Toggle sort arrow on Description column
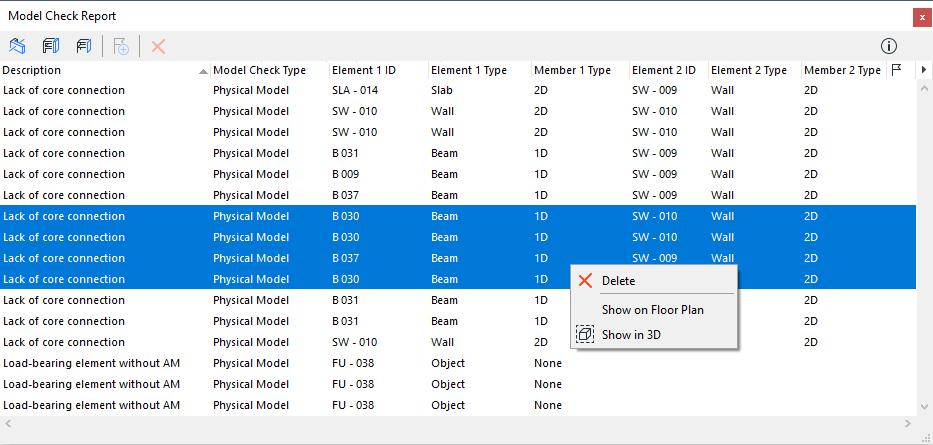Screen dimensions: 933x445 click(203, 71)
